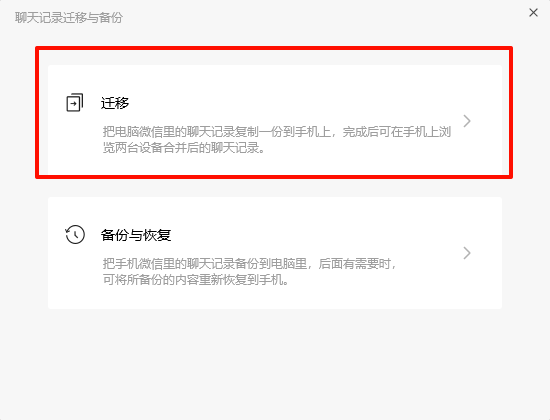Close the 聊天记录迁移与备份 dialog
This screenshot has height=420, width=550.
(534, 13)
